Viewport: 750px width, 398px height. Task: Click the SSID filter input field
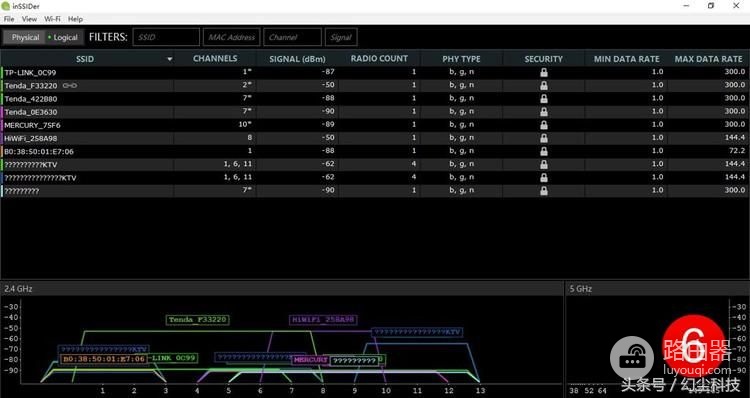coord(166,37)
